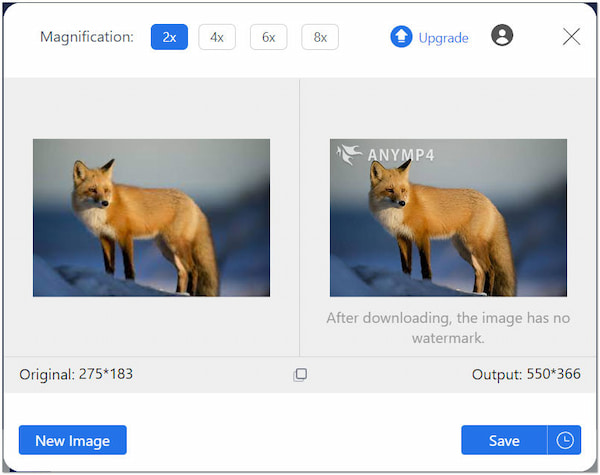600x475 pixels.
Task: Click the no-watermark notice text
Action: pos(448,328)
